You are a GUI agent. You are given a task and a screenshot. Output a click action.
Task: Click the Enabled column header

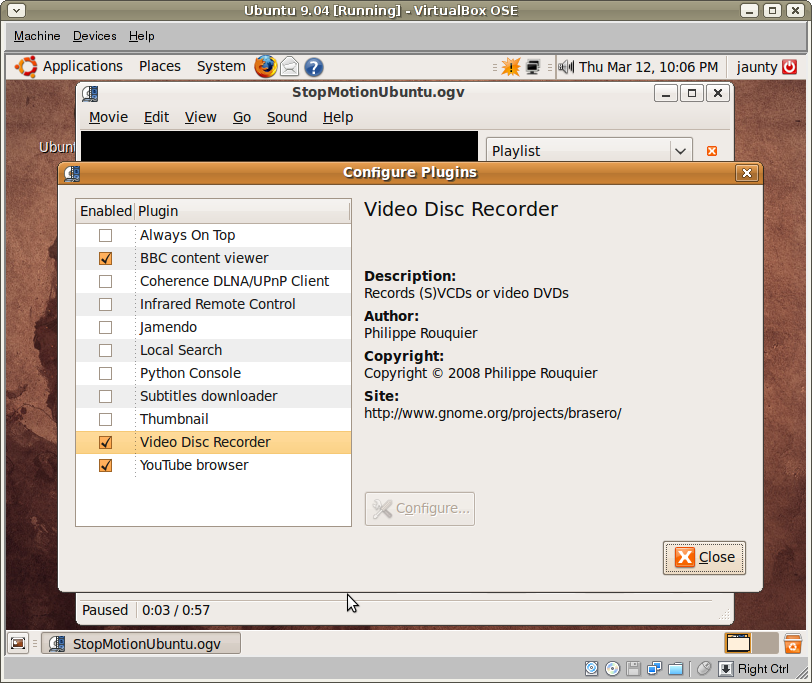(x=106, y=211)
